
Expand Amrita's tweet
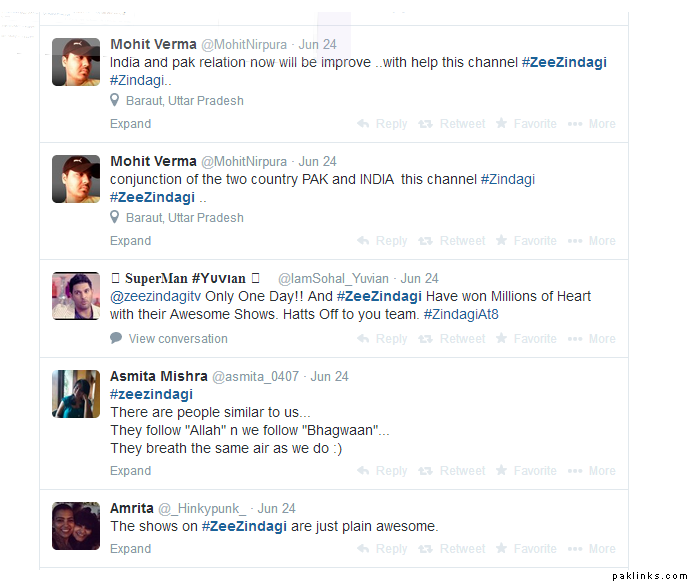130,549
